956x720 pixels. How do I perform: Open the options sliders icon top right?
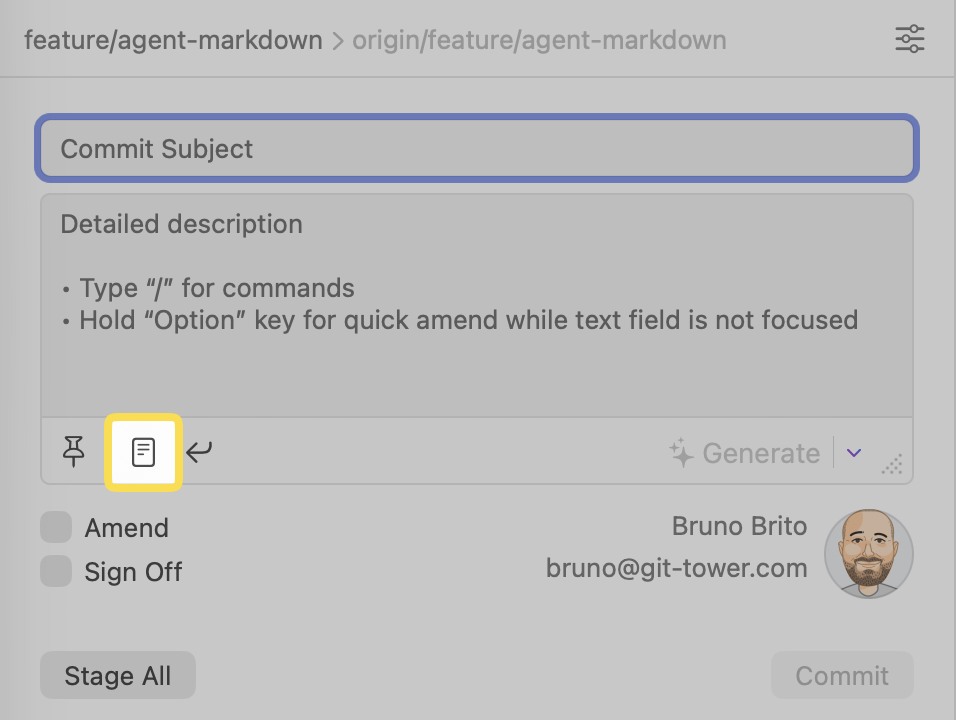point(910,39)
